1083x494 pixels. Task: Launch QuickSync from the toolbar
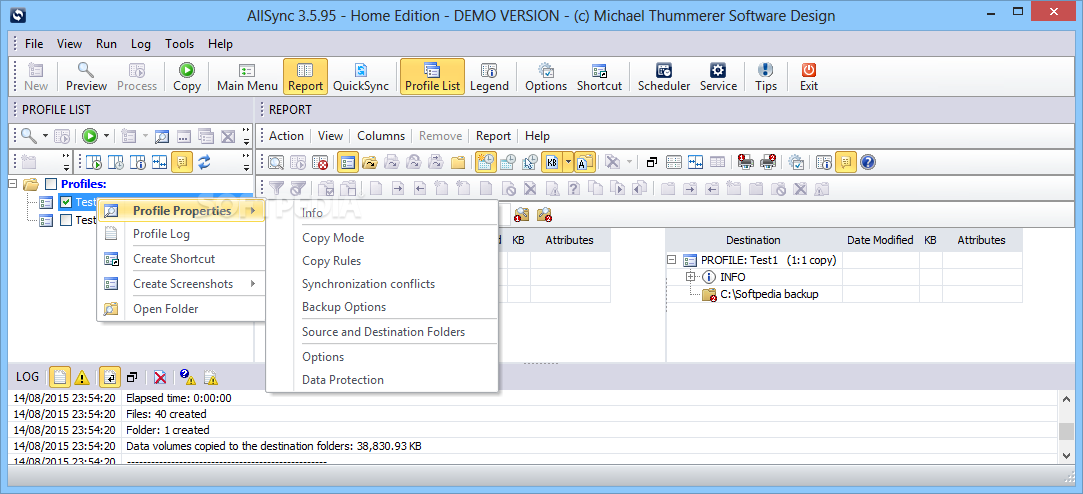point(361,77)
